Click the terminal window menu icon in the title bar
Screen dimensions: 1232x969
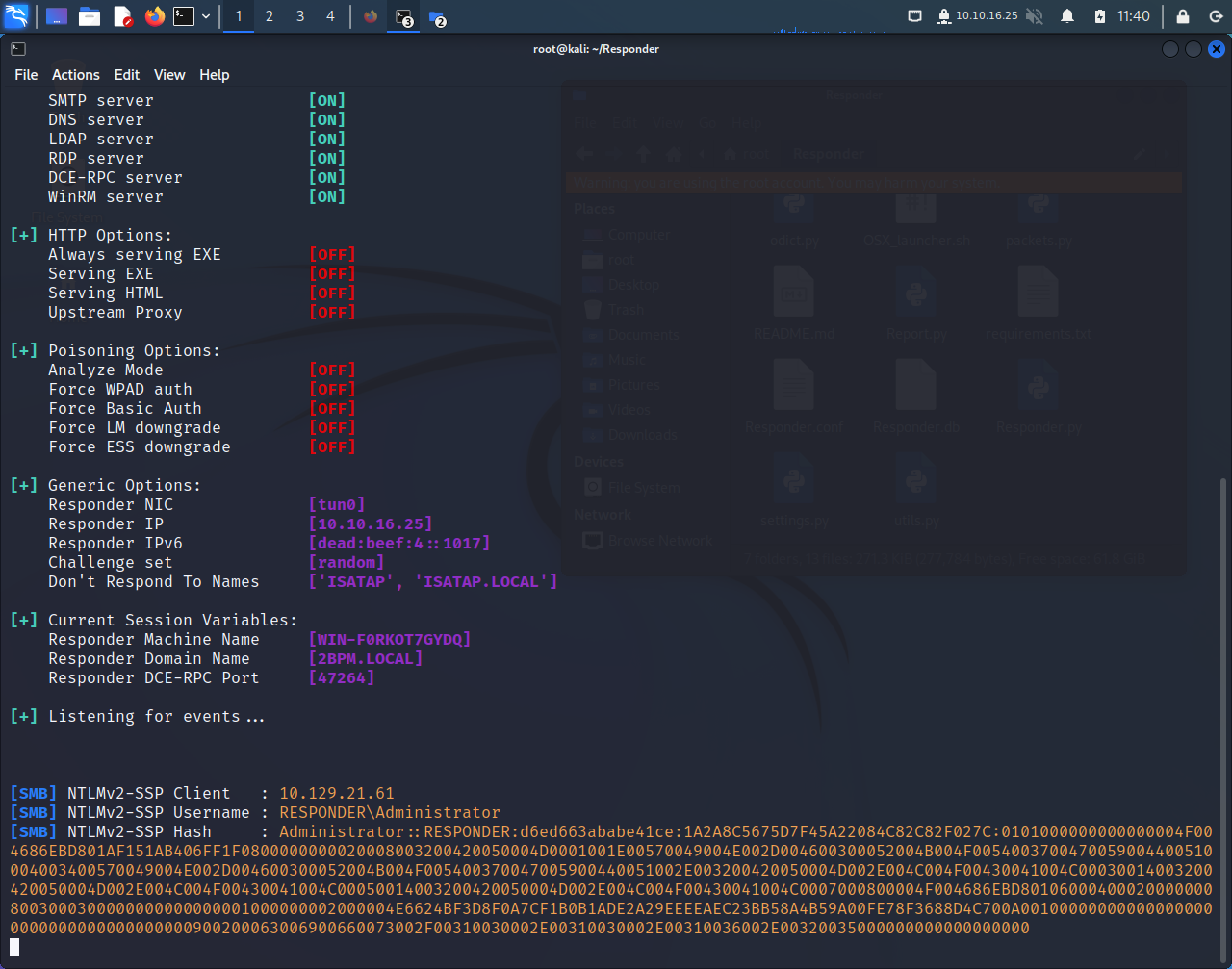(18, 49)
